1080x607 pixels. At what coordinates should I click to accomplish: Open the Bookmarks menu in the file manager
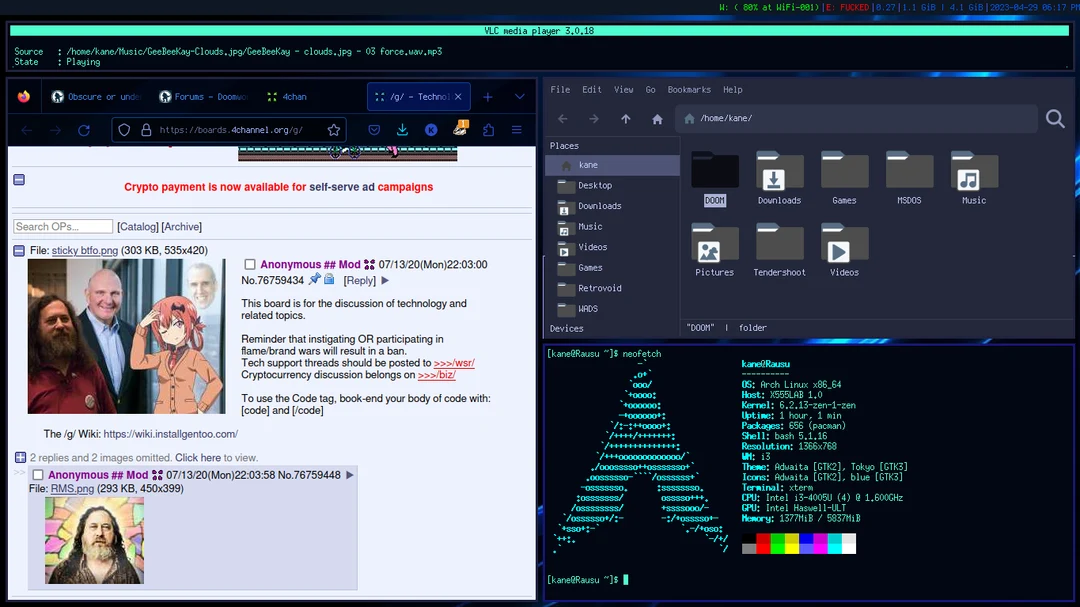(x=689, y=89)
